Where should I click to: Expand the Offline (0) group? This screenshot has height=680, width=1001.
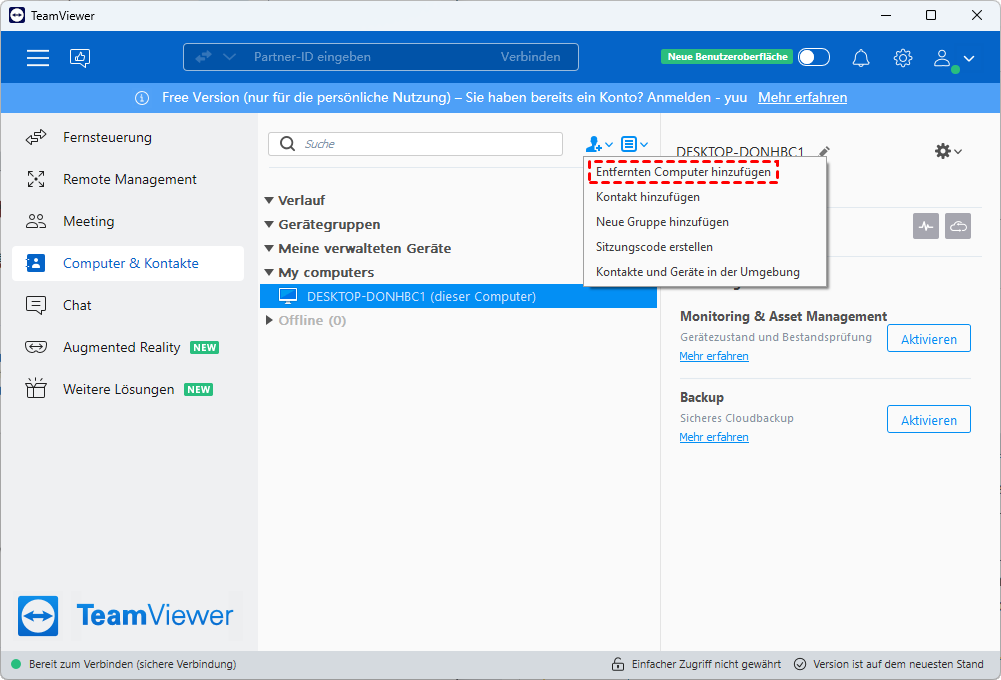click(270, 320)
